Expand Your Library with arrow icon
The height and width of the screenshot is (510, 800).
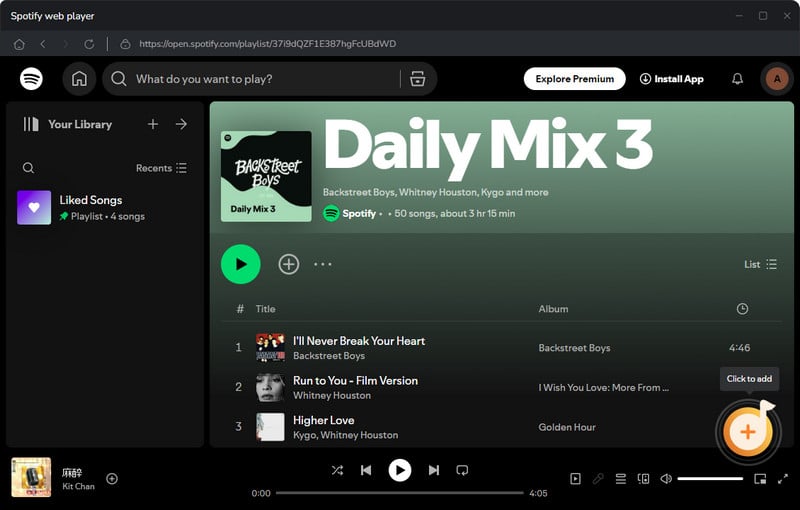pyautogui.click(x=181, y=124)
